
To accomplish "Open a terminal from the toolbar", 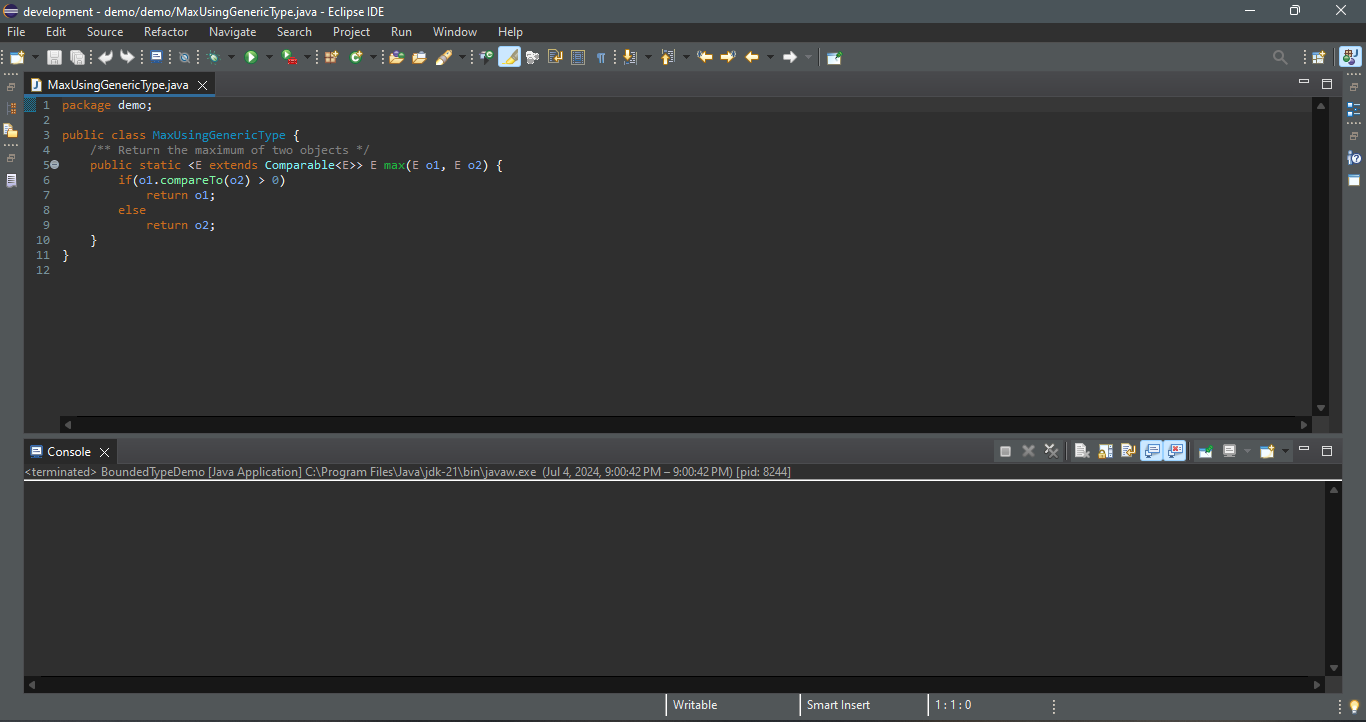I will coord(156,57).
